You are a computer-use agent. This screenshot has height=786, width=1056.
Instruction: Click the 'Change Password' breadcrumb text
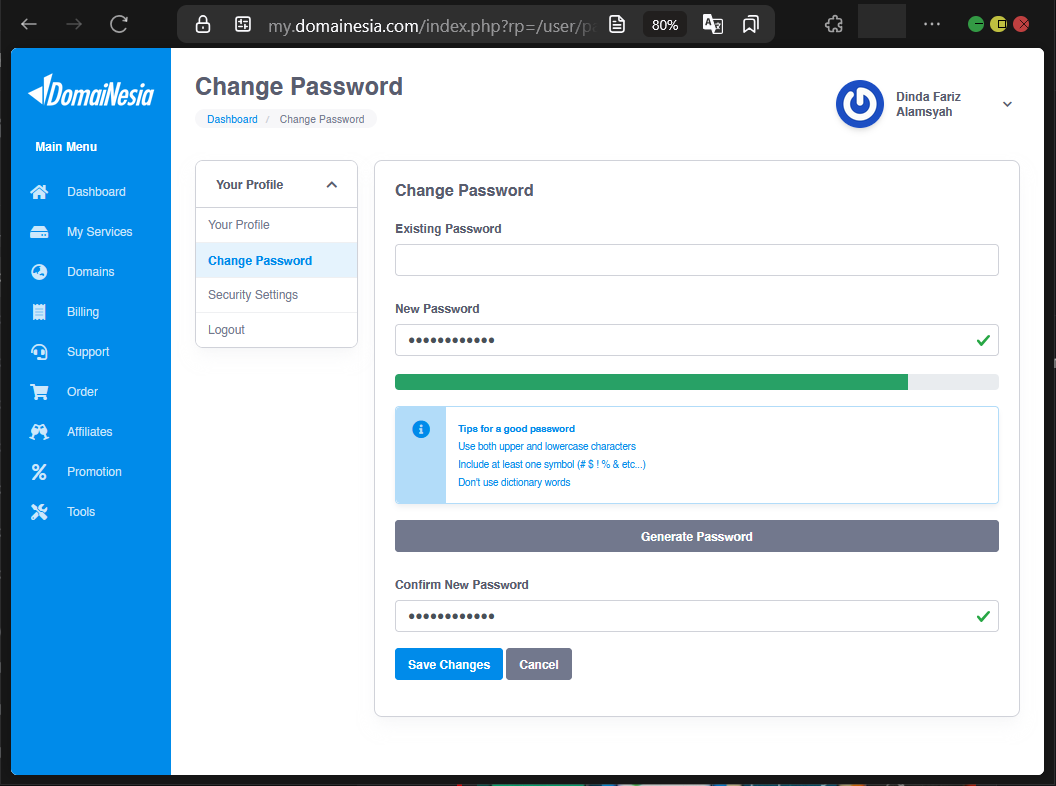[x=322, y=119]
